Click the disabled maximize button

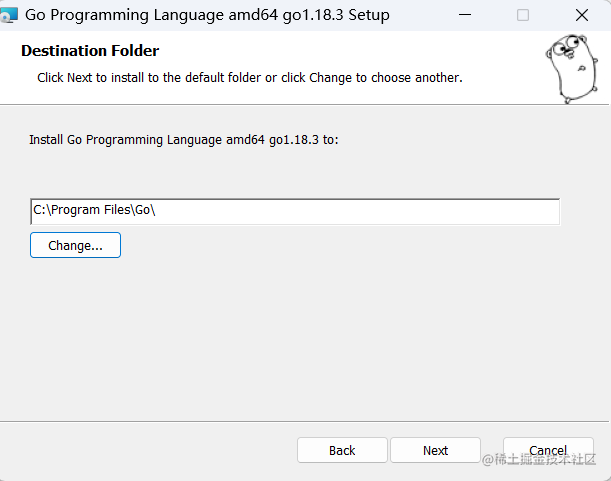point(523,15)
